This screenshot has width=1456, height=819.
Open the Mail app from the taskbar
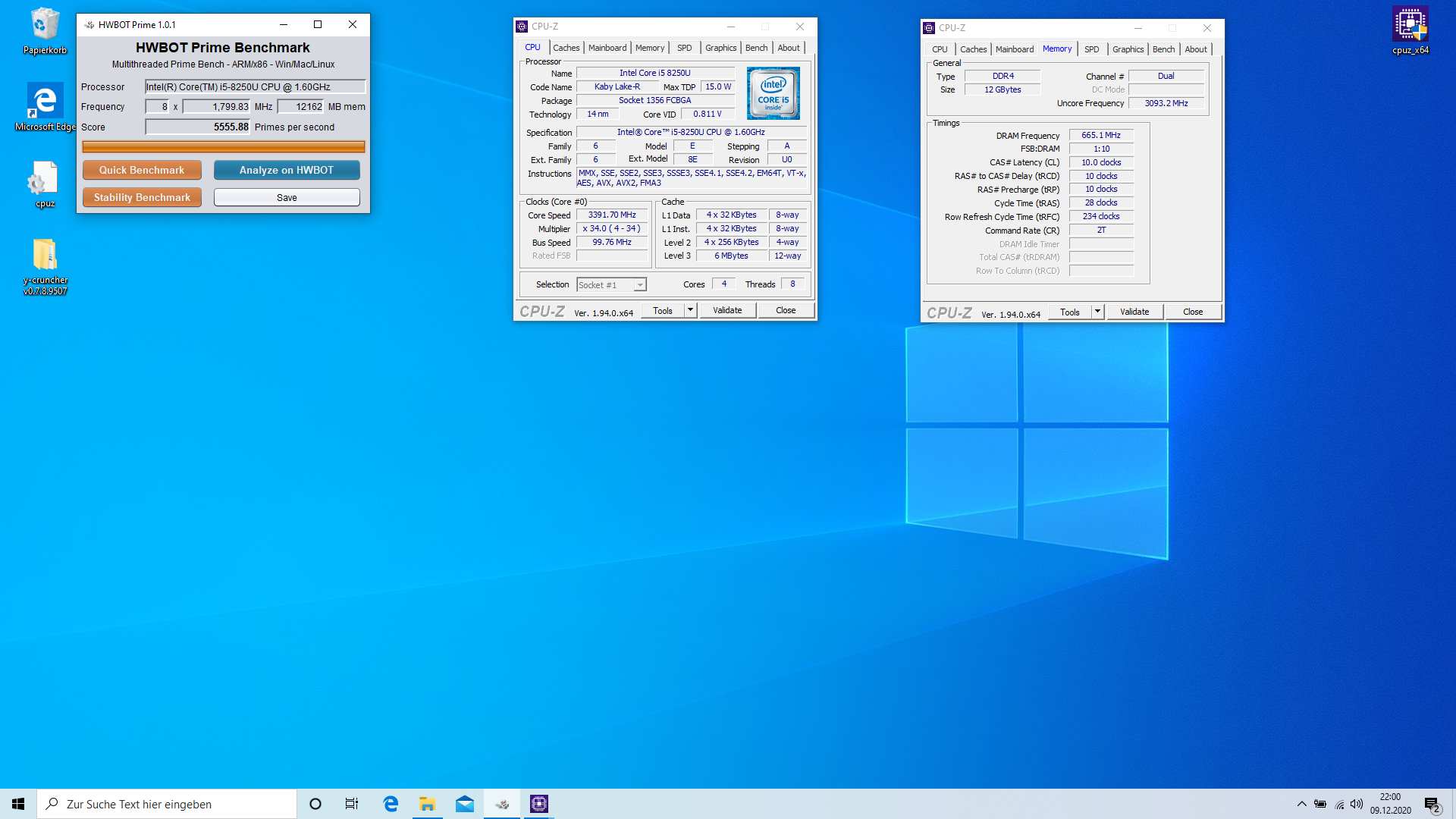[x=464, y=804]
